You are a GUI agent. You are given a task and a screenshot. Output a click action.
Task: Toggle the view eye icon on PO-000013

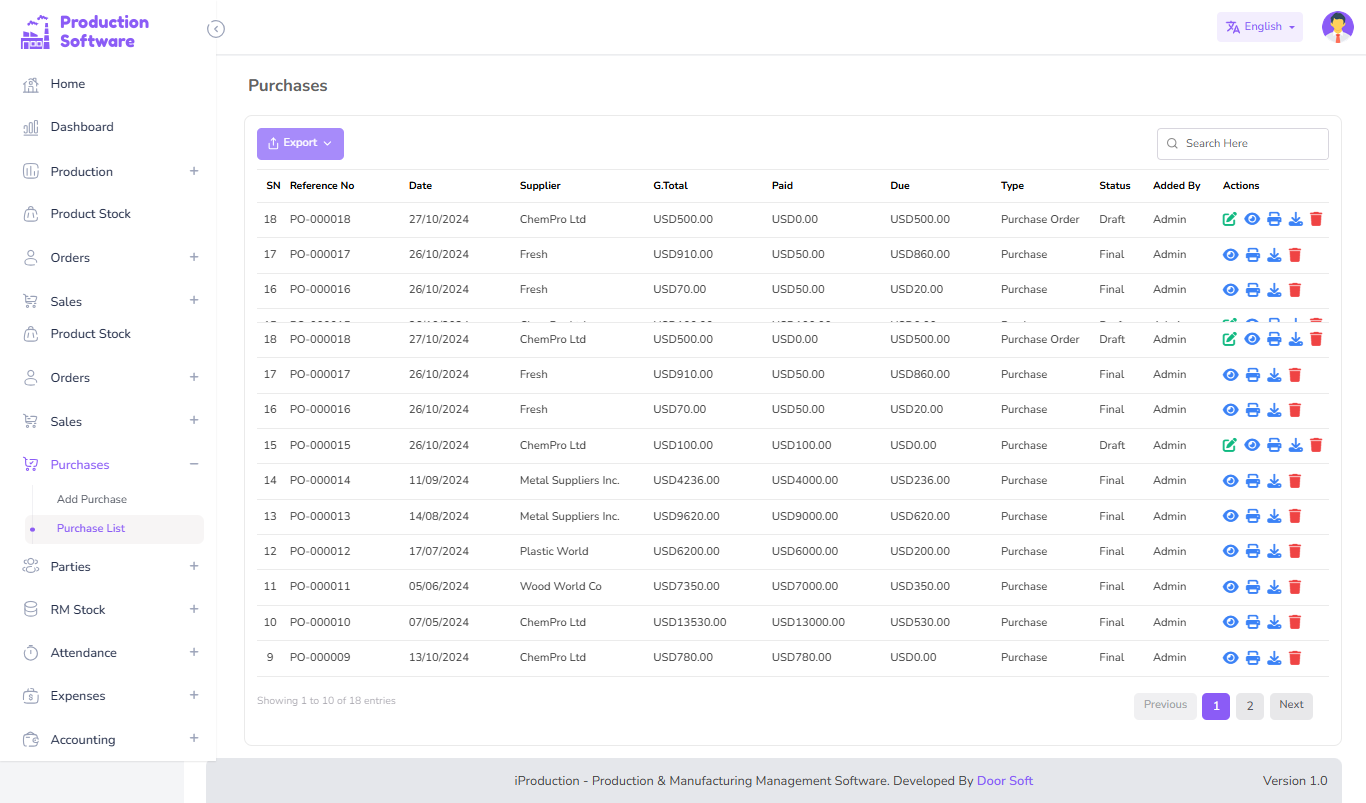(1230, 516)
